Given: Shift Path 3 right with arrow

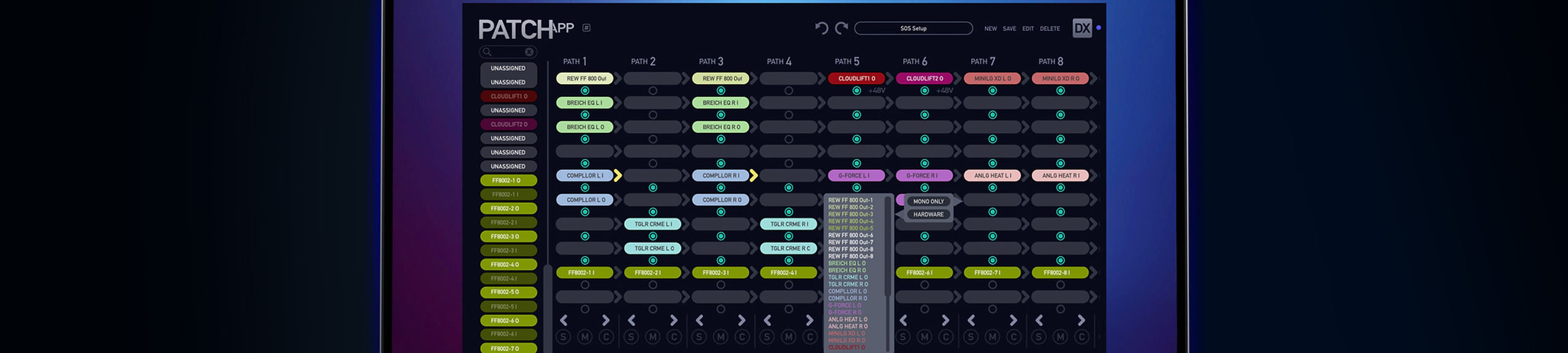Looking at the screenshot, I should click(742, 320).
